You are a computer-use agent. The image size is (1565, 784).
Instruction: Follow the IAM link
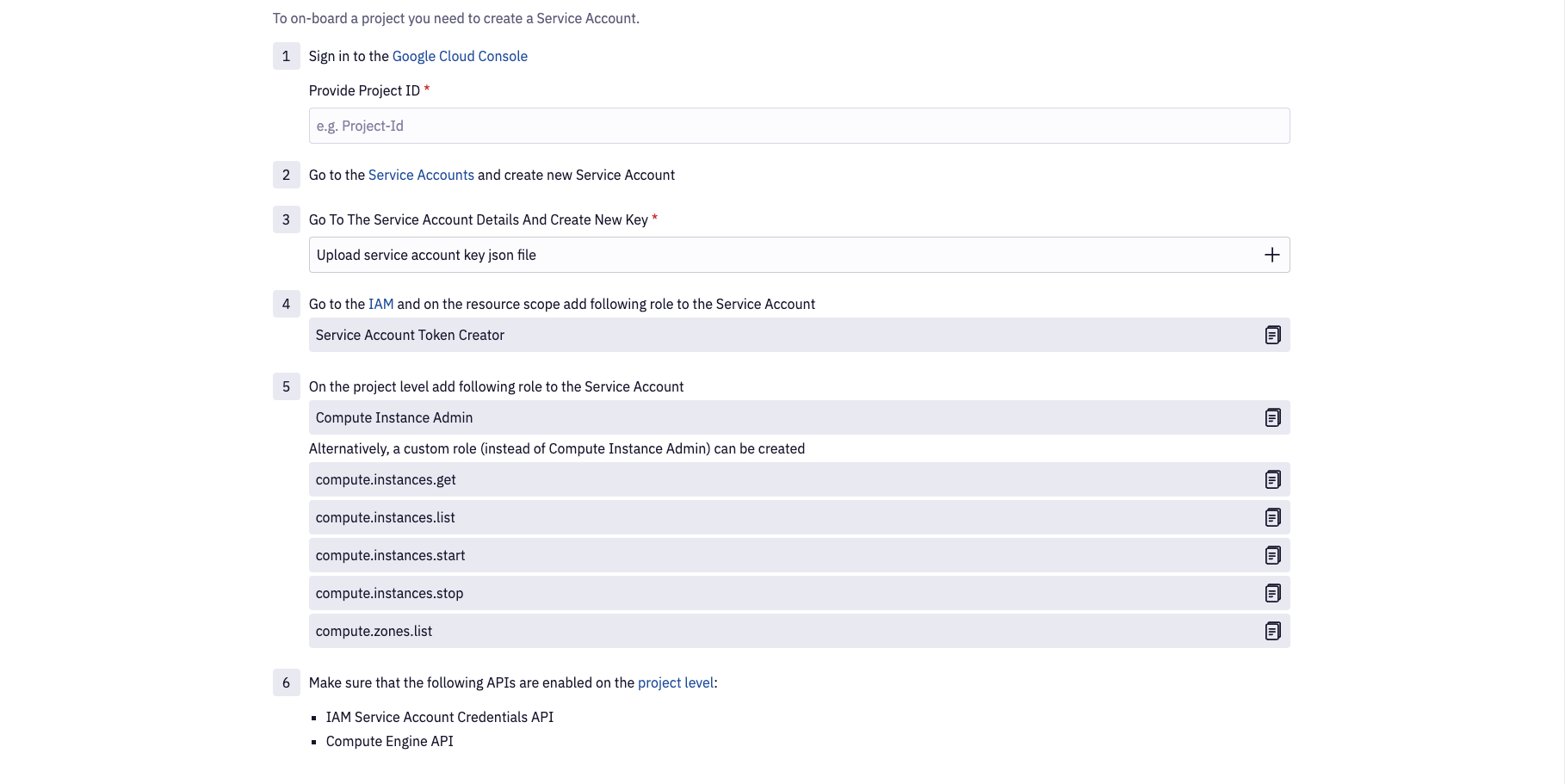tap(380, 304)
